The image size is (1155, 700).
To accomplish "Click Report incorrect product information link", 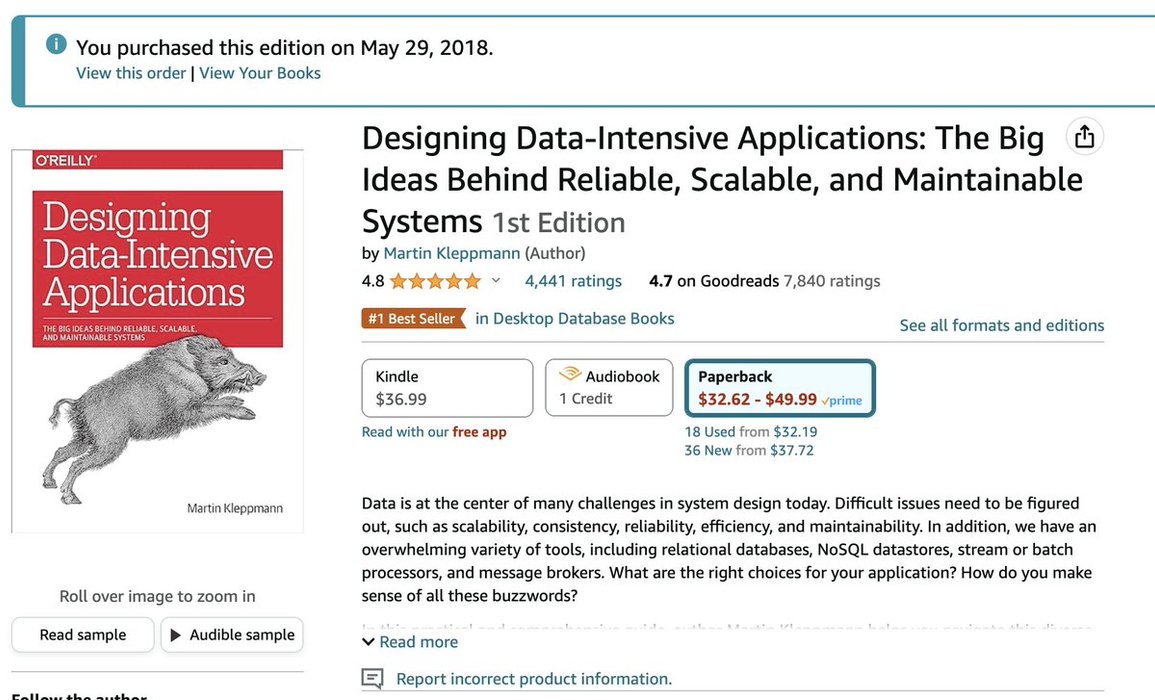I will [534, 679].
